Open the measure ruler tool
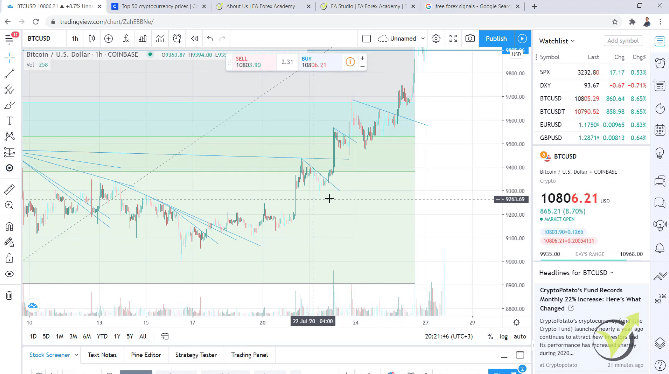Image resolution: width=669 pixels, height=374 pixels. coord(9,189)
